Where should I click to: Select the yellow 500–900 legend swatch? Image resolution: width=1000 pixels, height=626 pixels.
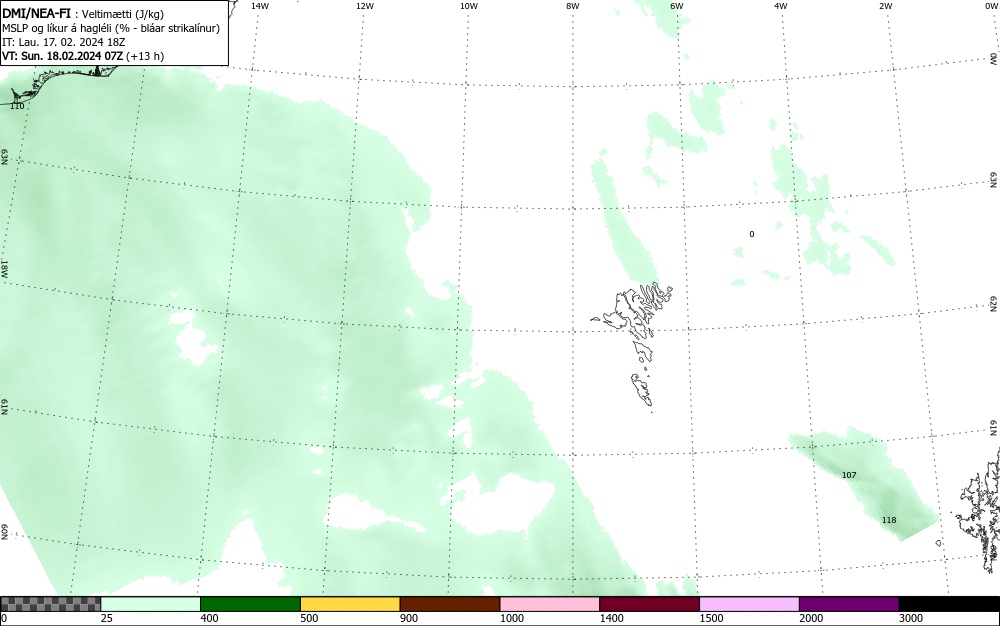[350, 604]
